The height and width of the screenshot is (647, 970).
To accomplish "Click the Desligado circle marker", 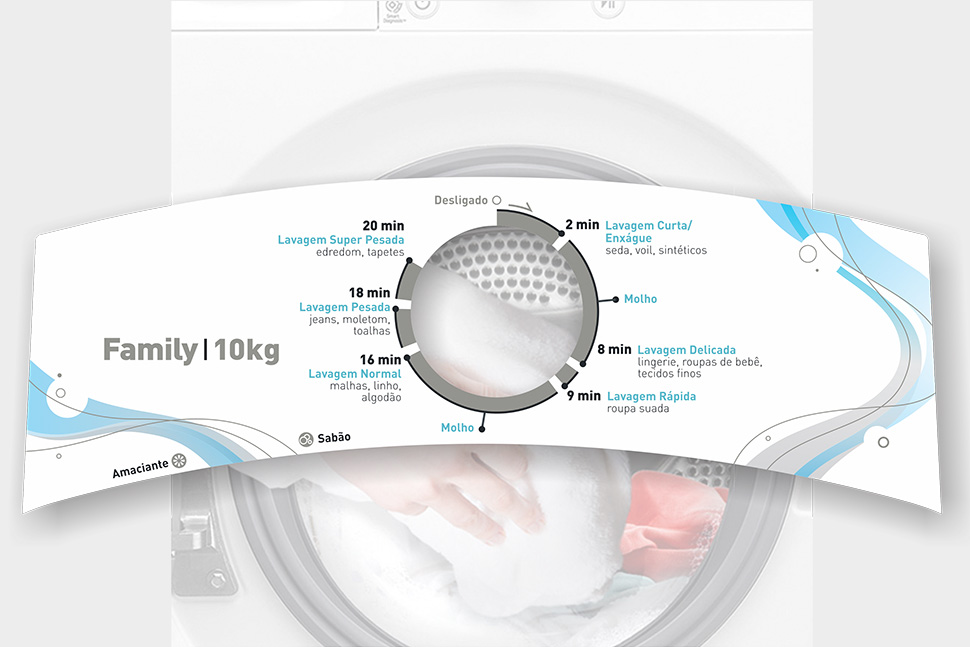I will [497, 200].
